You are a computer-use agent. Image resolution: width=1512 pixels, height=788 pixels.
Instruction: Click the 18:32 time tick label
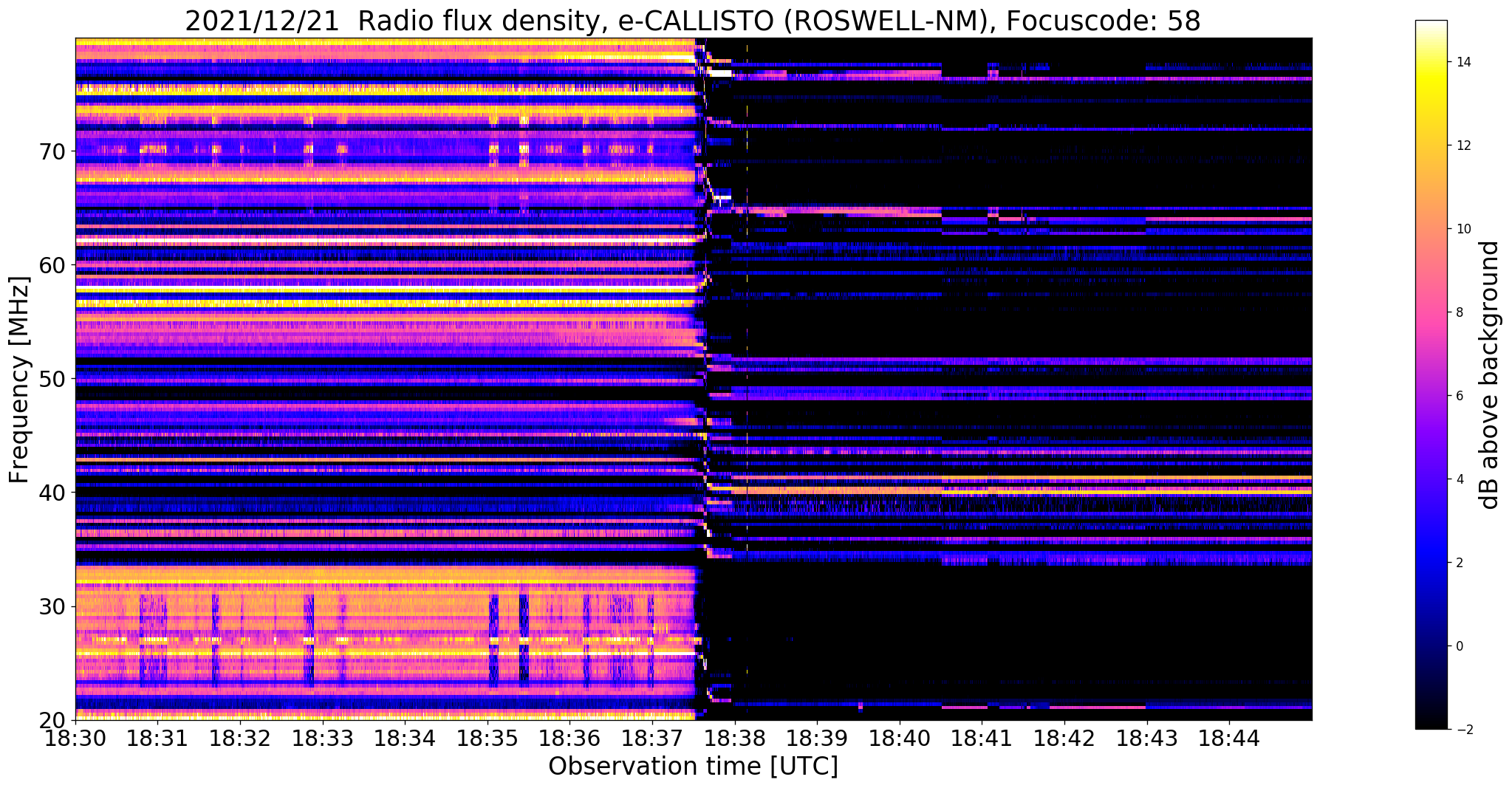coord(239,739)
